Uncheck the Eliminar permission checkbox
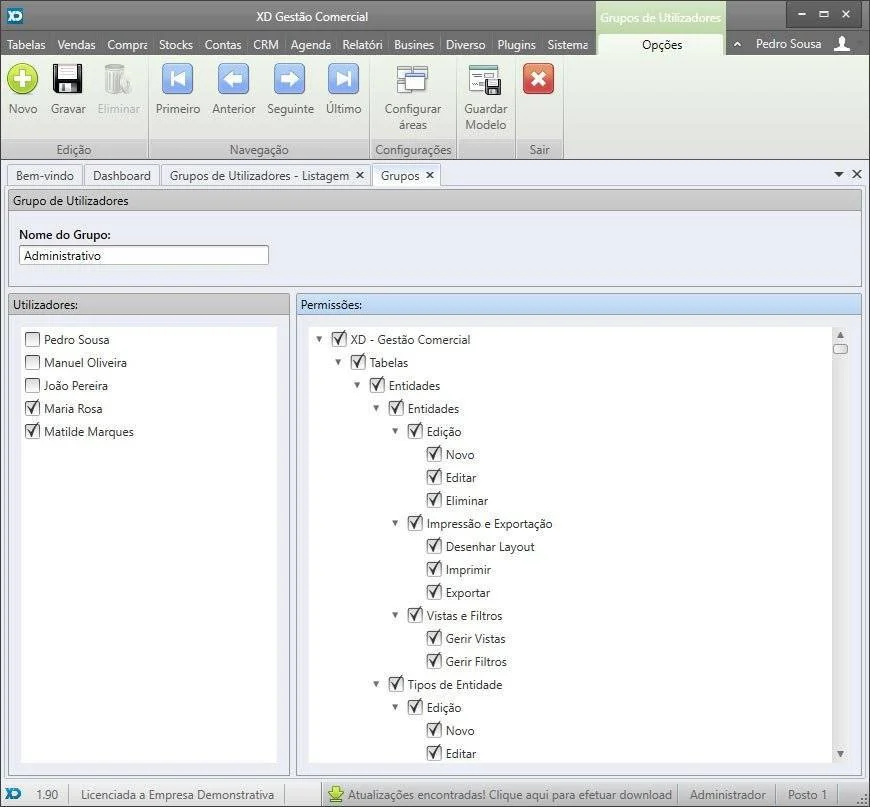The width and height of the screenshot is (870, 807). point(434,500)
